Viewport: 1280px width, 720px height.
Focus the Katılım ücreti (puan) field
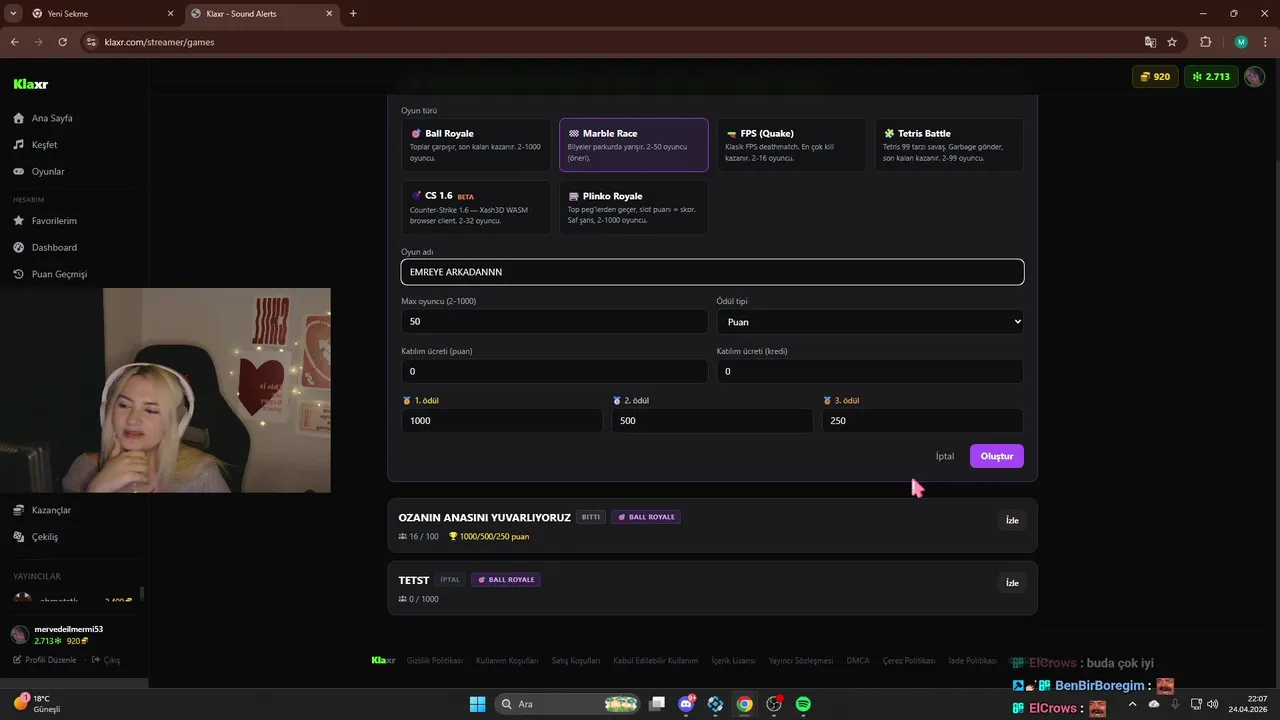(554, 371)
